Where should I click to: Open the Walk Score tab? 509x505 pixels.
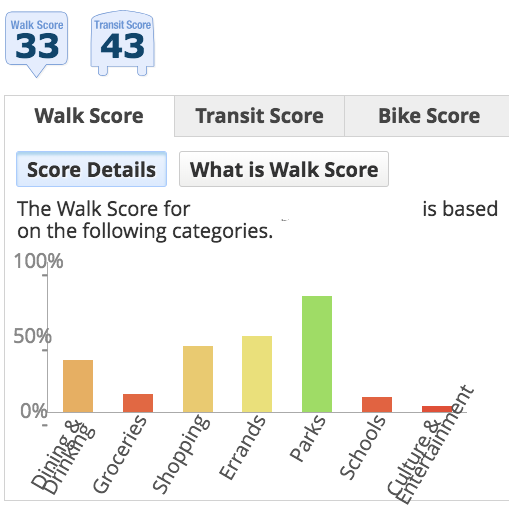tap(89, 116)
